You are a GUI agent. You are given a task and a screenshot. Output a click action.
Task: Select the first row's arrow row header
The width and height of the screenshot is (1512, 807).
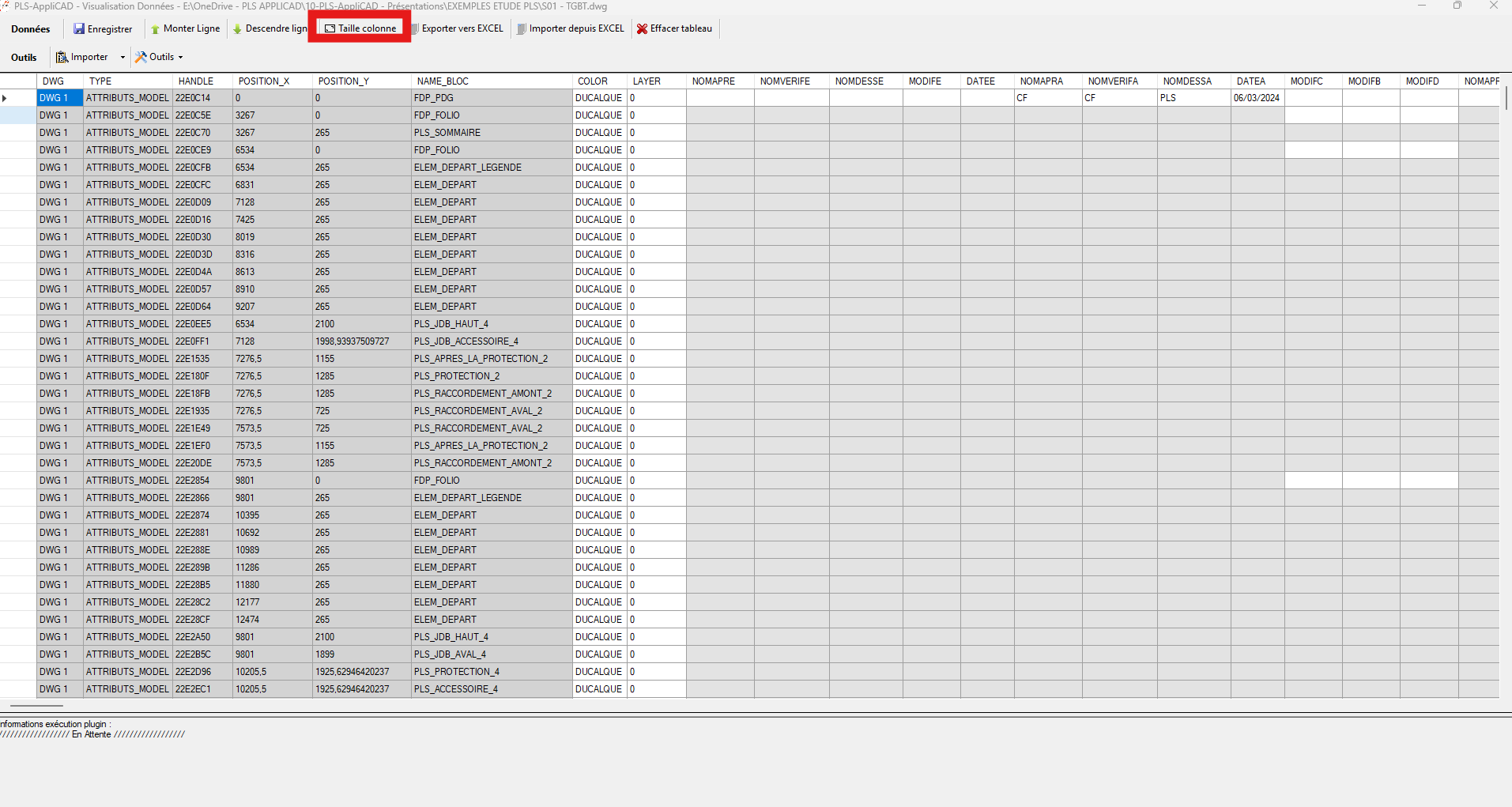pyautogui.click(x=17, y=99)
